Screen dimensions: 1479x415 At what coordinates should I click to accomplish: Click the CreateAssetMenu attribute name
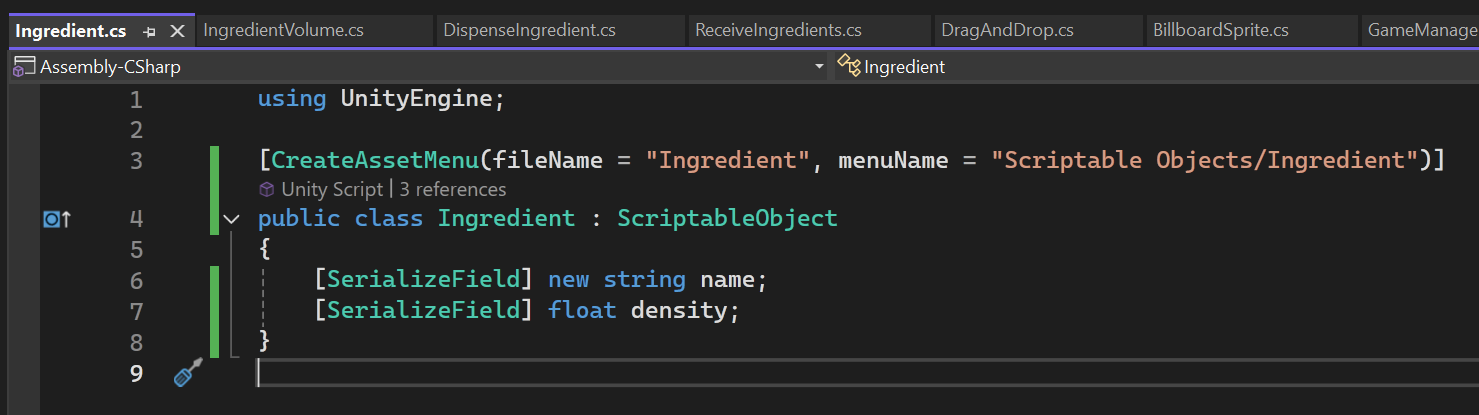tap(376, 160)
